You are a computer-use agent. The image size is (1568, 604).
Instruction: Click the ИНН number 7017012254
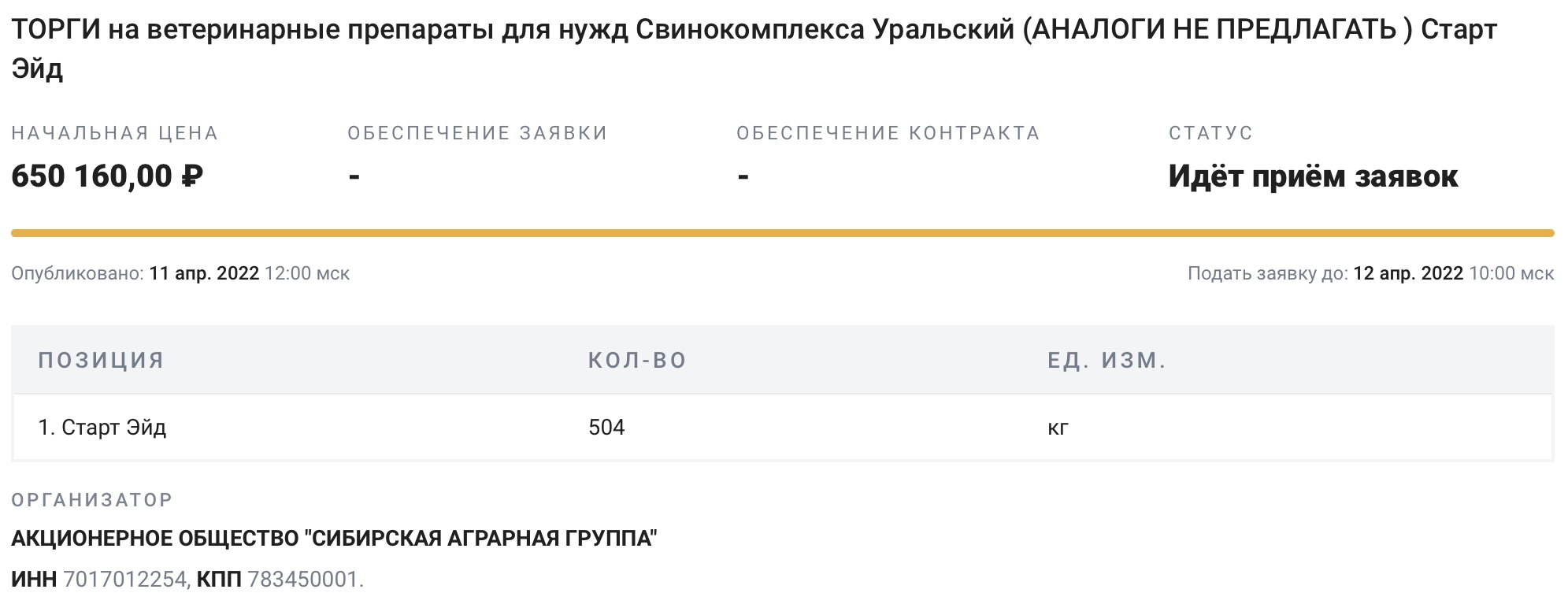[x=125, y=580]
